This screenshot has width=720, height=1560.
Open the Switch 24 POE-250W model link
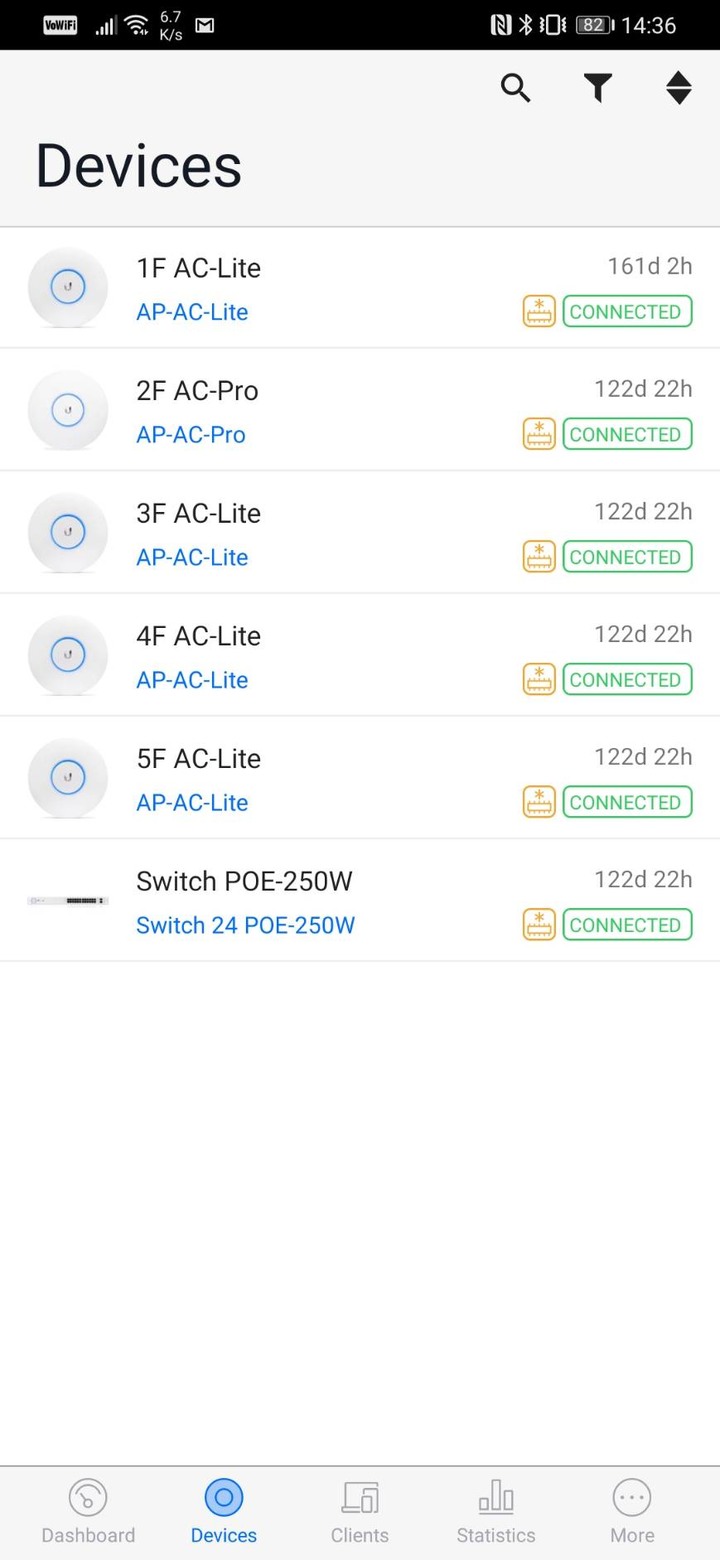click(x=245, y=926)
